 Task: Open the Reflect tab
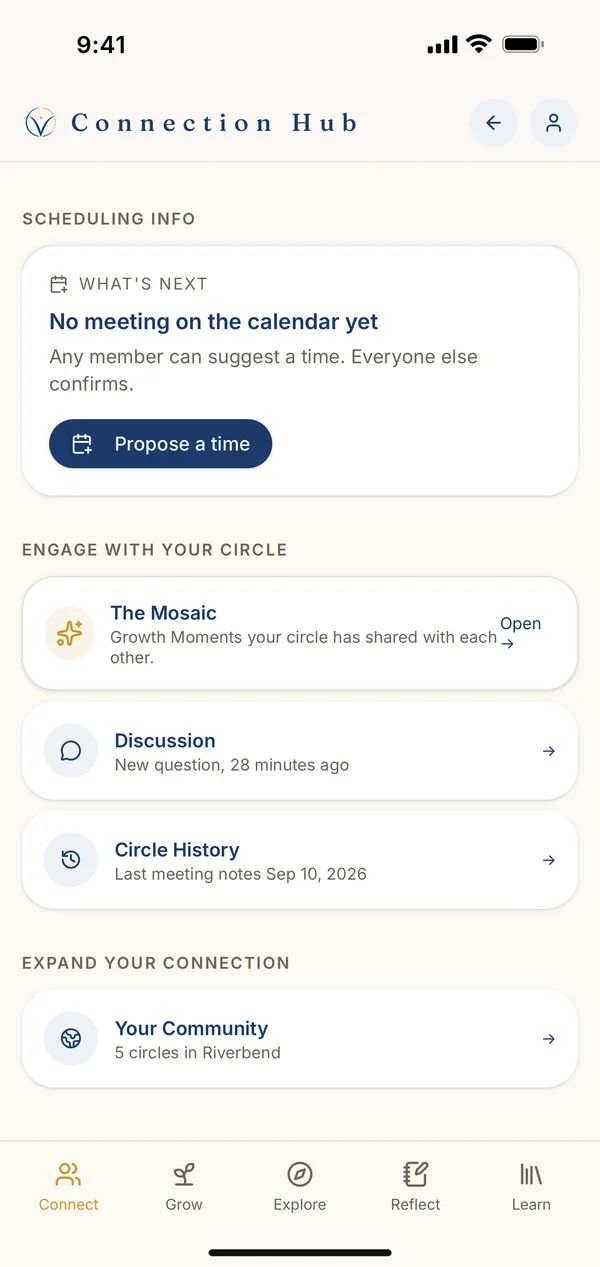point(415,1187)
